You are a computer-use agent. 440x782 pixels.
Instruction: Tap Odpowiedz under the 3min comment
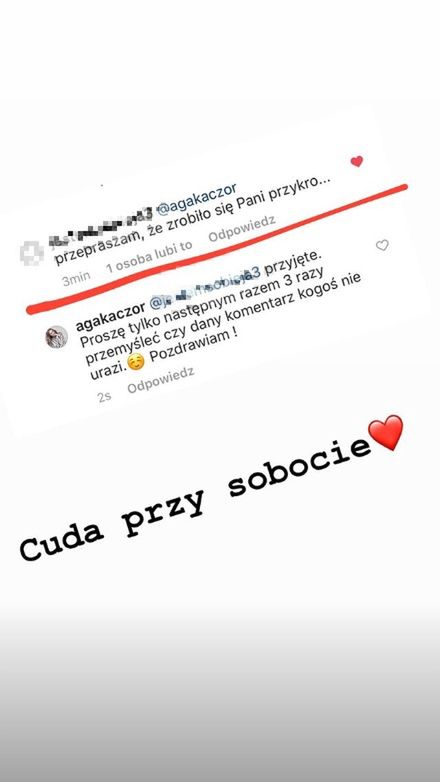tap(241, 228)
